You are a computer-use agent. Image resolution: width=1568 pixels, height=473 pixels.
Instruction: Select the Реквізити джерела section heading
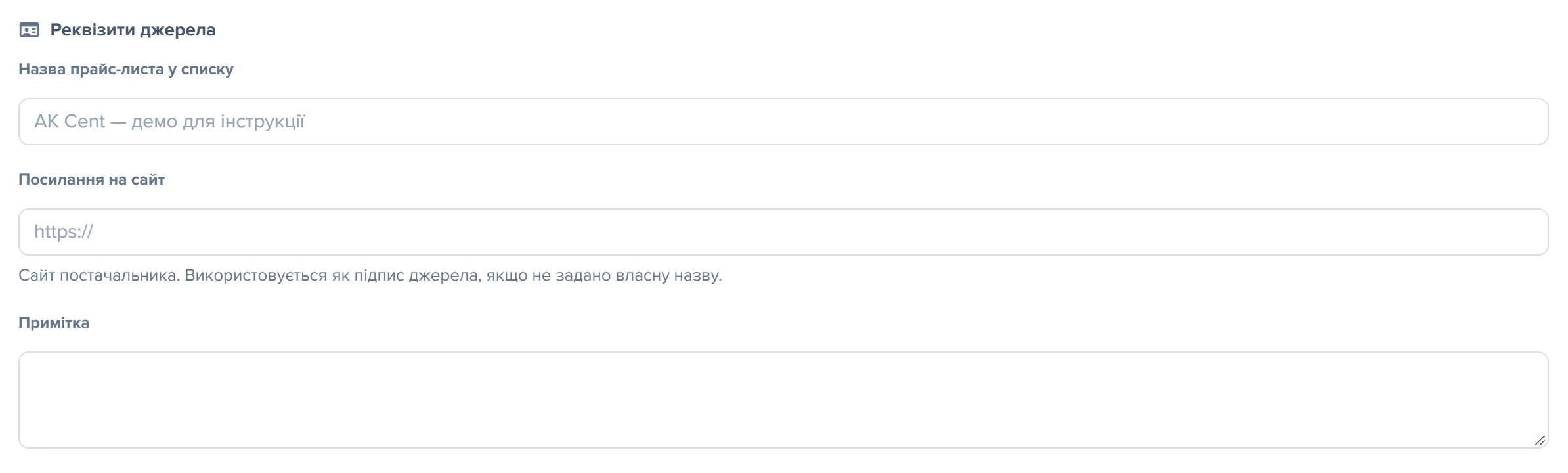pyautogui.click(x=133, y=30)
